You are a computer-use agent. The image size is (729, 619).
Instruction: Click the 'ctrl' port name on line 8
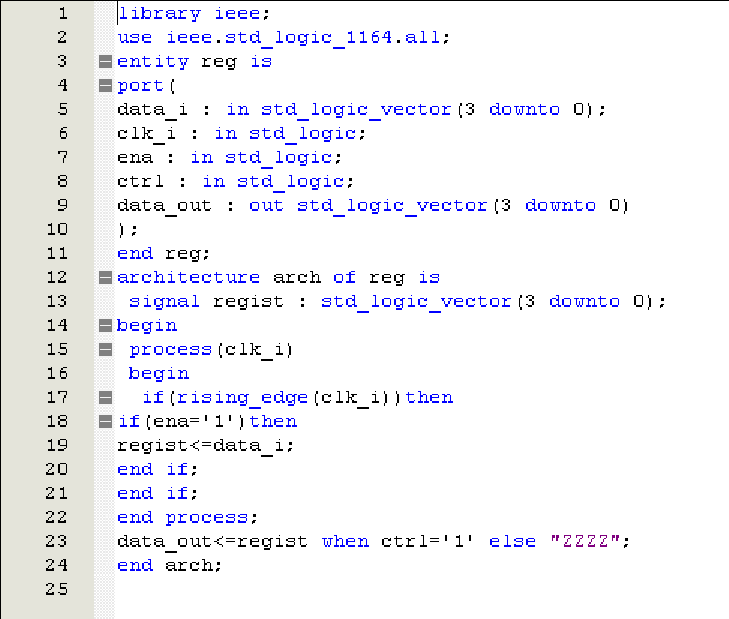pyautogui.click(x=140, y=181)
